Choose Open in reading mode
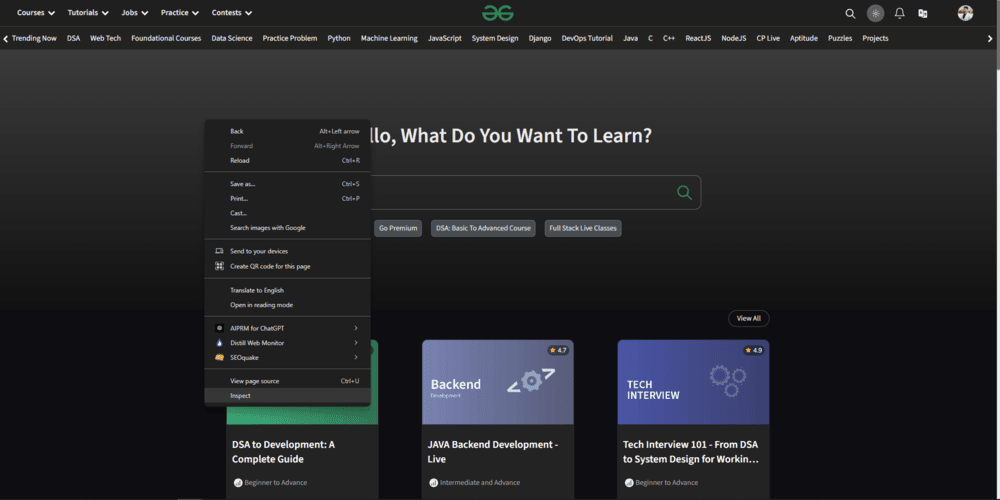Image resolution: width=1000 pixels, height=500 pixels. click(287, 305)
